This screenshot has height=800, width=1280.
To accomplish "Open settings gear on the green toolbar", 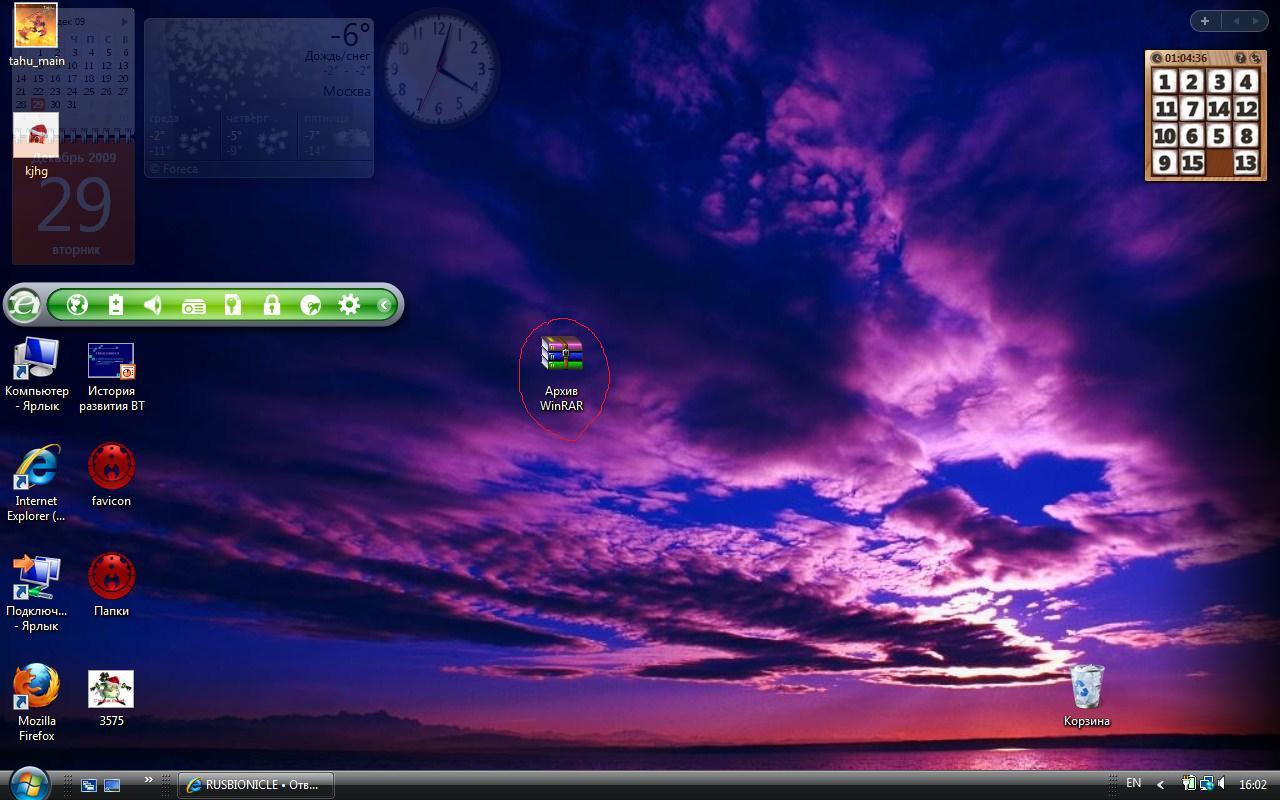I will click(x=349, y=305).
